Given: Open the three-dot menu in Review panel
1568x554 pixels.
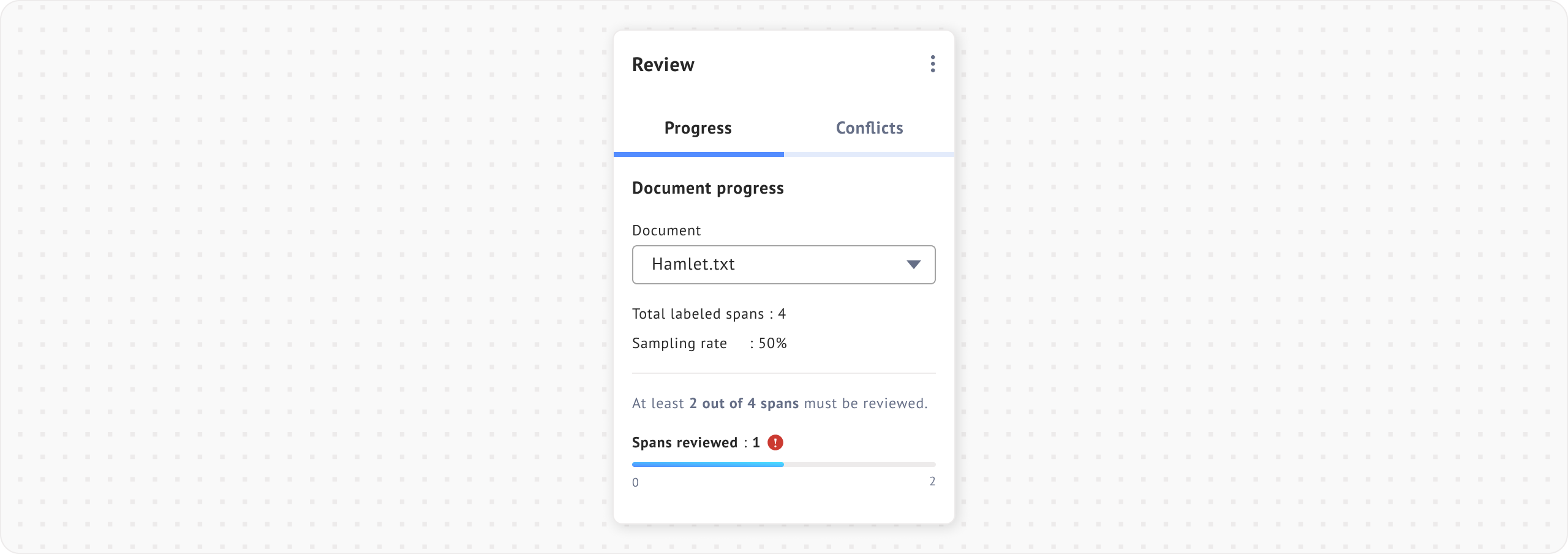Looking at the screenshot, I should pyautogui.click(x=932, y=64).
